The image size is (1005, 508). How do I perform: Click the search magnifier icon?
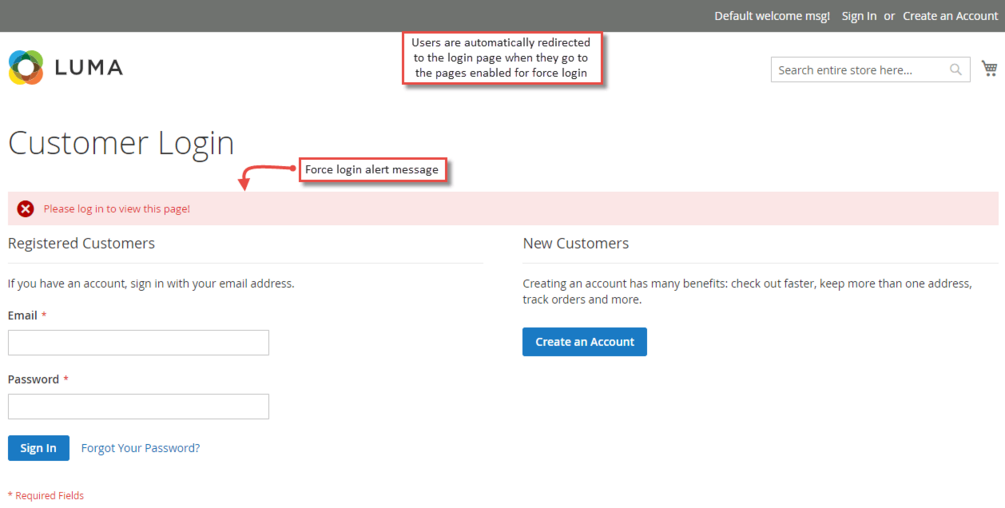(x=956, y=70)
